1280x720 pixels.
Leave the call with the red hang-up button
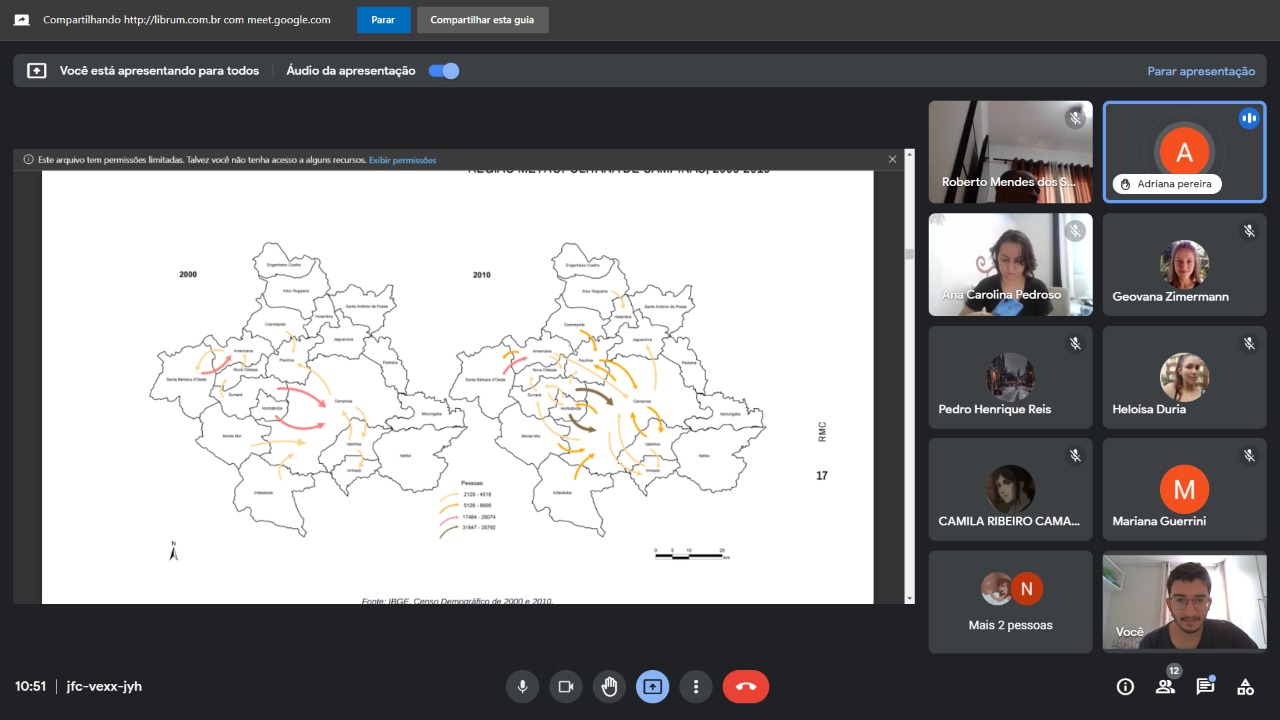coord(746,686)
